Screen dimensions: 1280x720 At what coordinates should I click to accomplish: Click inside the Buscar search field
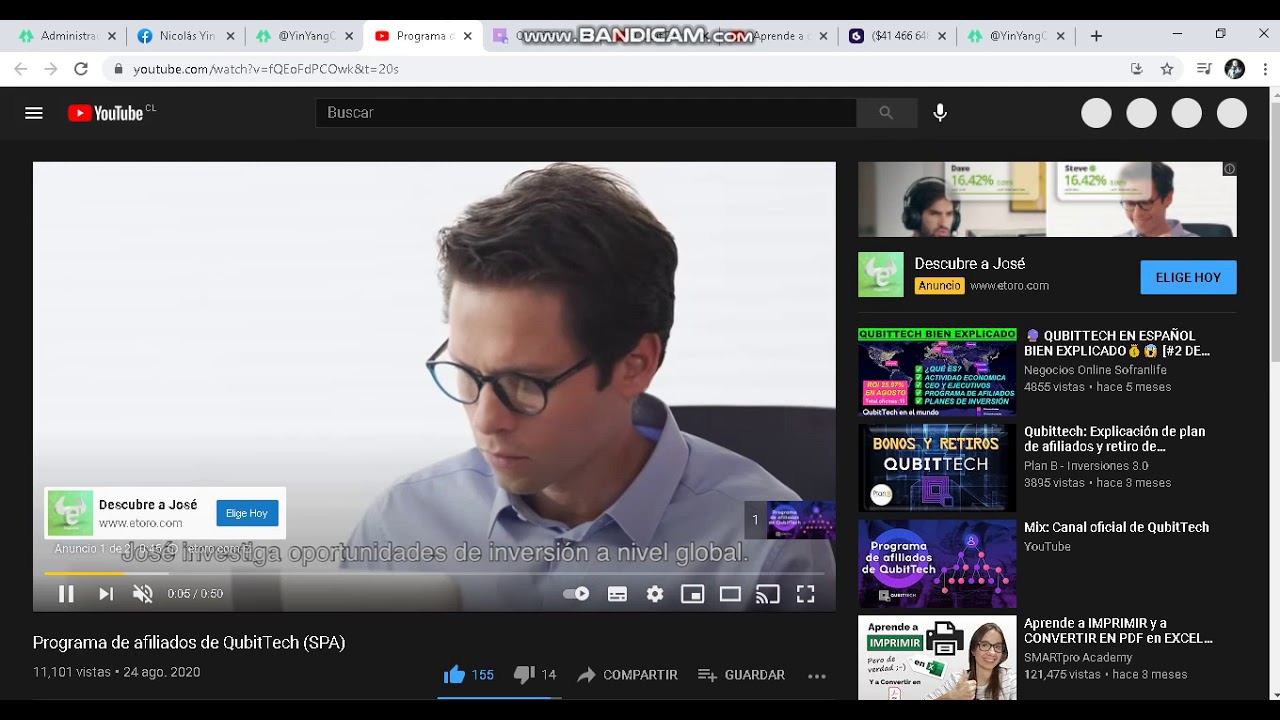coord(586,113)
